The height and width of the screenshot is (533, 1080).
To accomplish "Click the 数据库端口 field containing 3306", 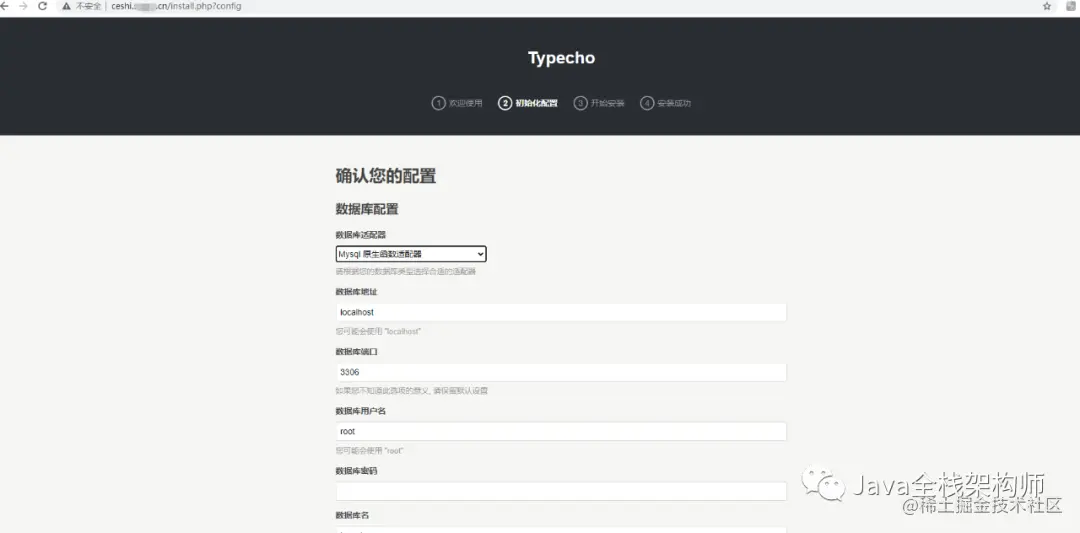I will (x=561, y=373).
